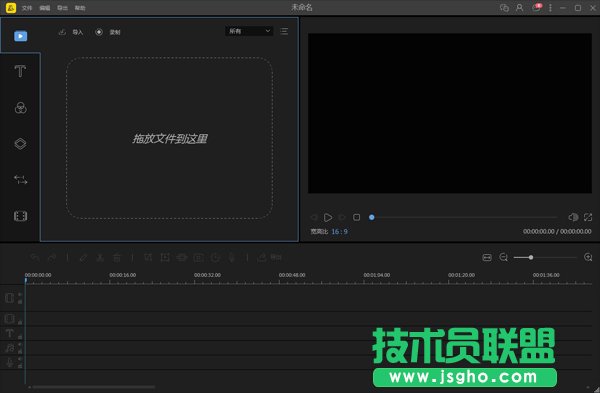Open the 文件 menu
This screenshot has height=393, width=600.
click(x=27, y=8)
